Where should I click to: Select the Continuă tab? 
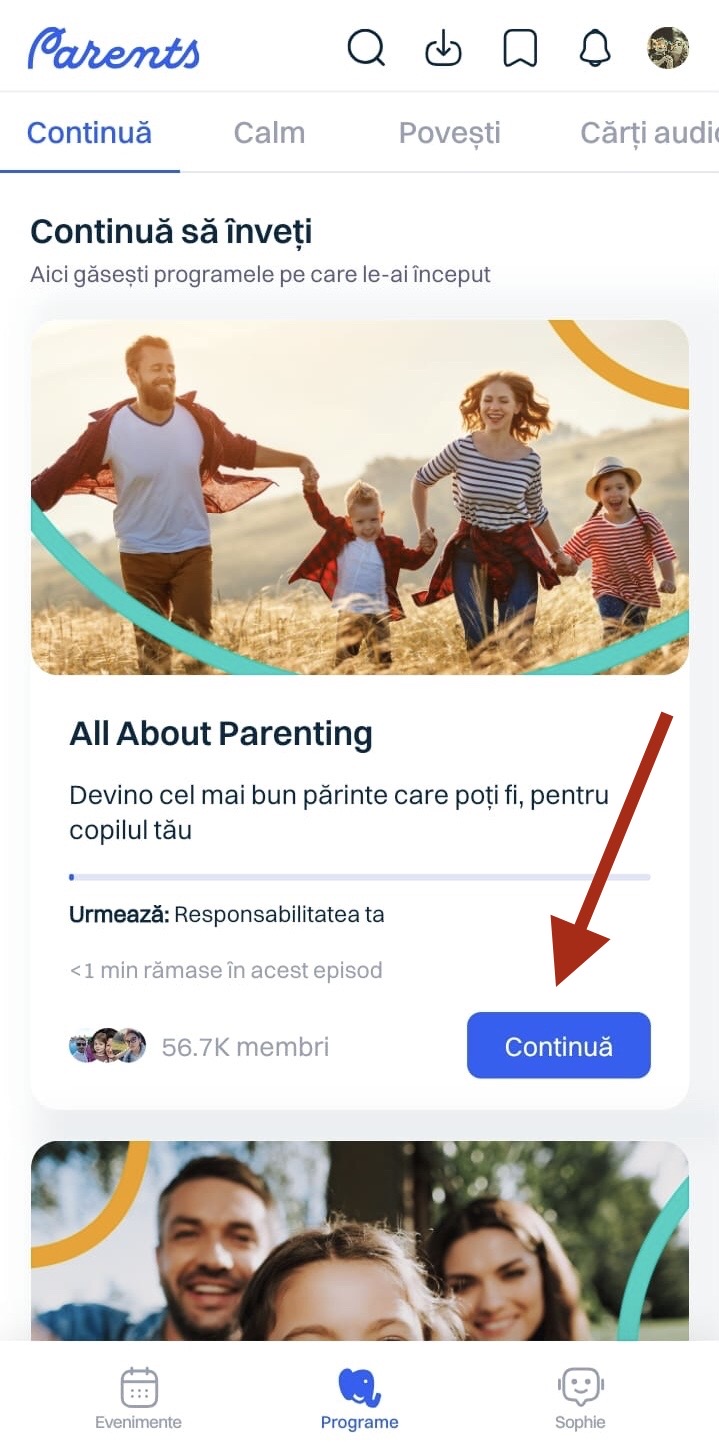(89, 133)
